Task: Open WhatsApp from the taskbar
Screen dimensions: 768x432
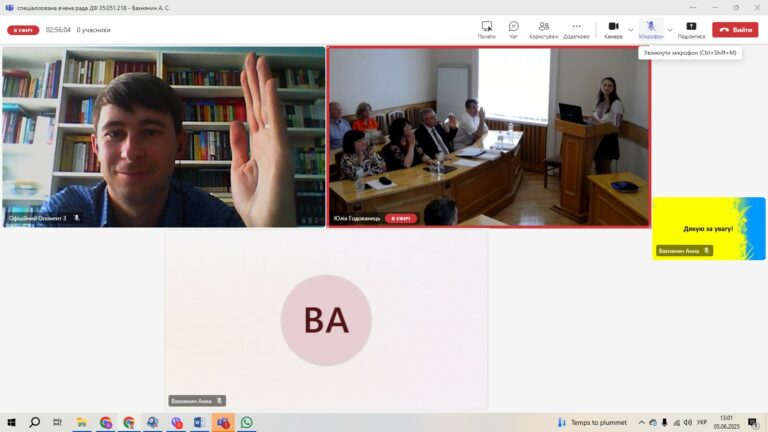Action: [246, 422]
